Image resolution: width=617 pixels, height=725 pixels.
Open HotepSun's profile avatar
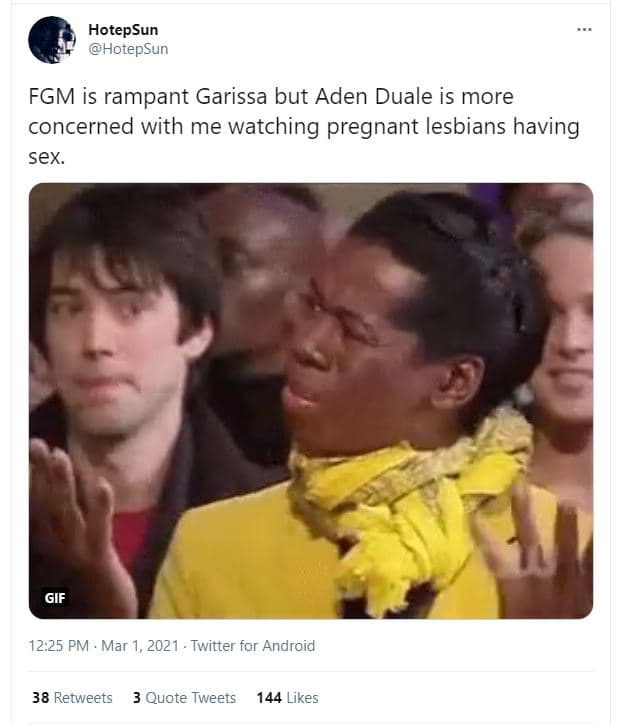click(x=51, y=40)
